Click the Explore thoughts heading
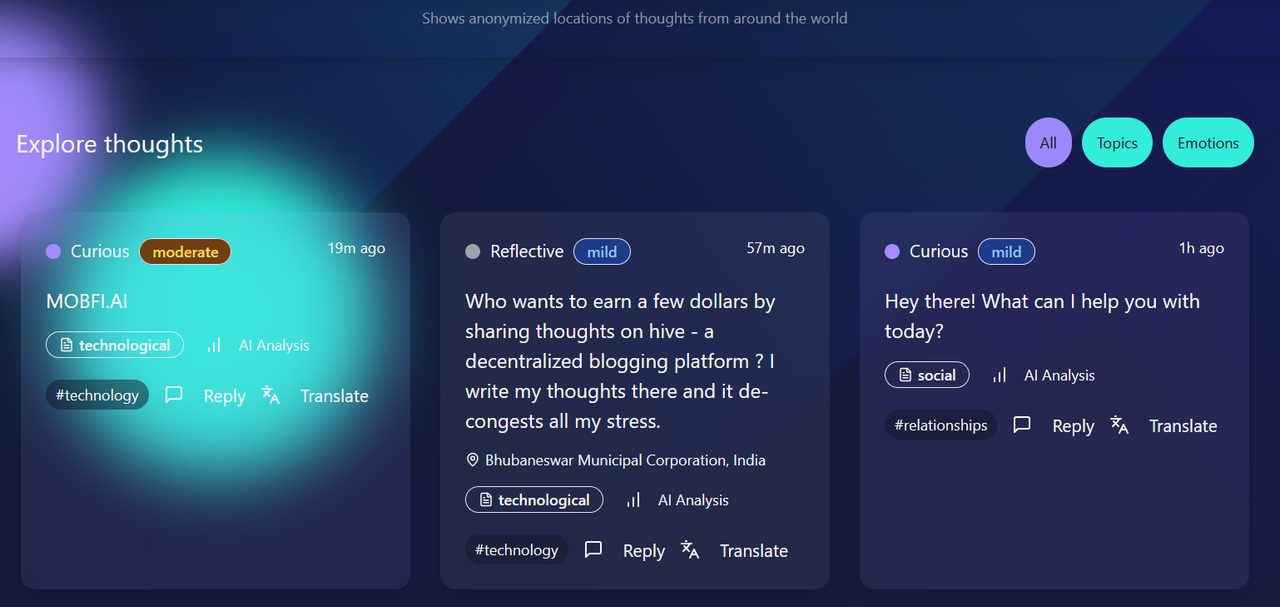 tap(109, 144)
